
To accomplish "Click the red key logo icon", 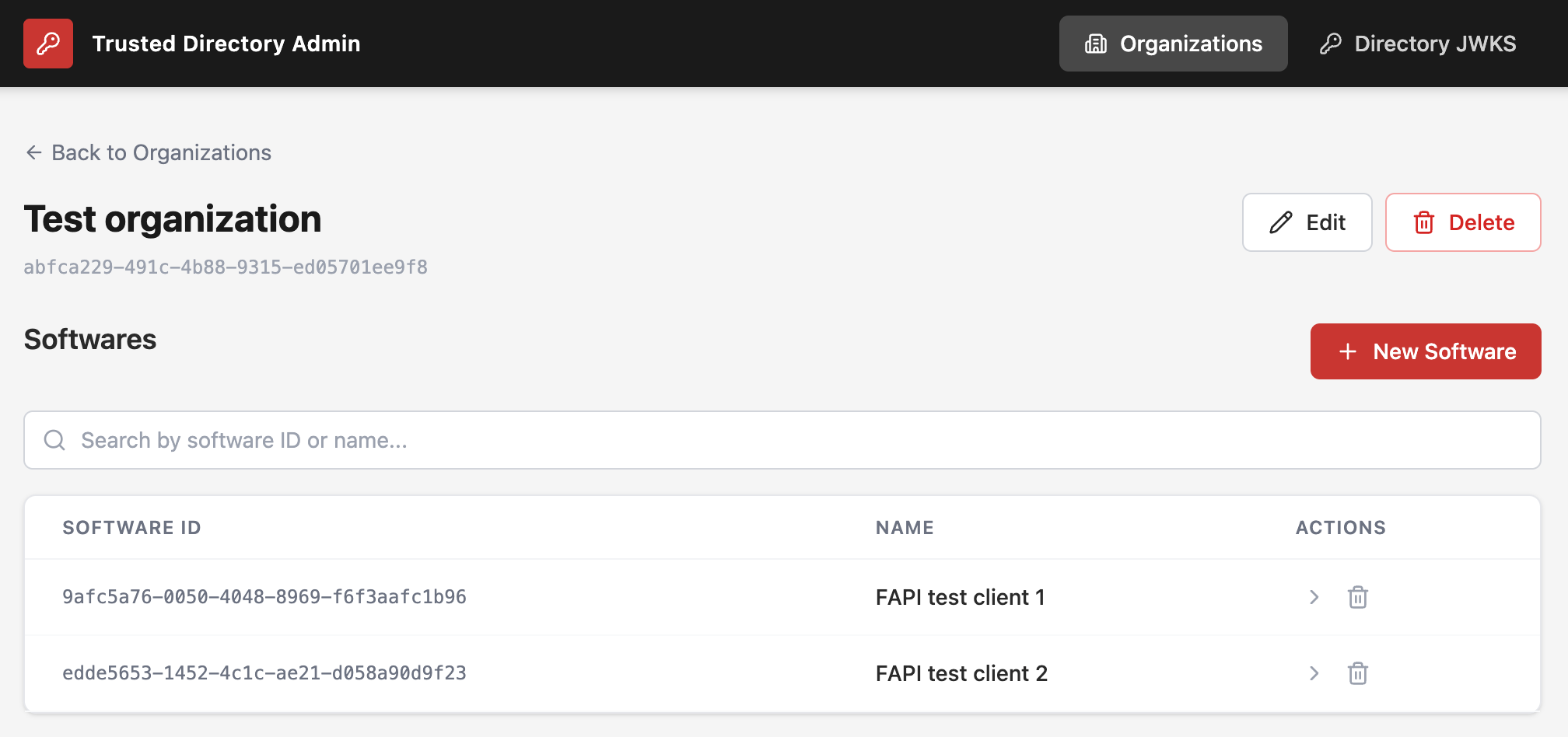I will click(48, 44).
